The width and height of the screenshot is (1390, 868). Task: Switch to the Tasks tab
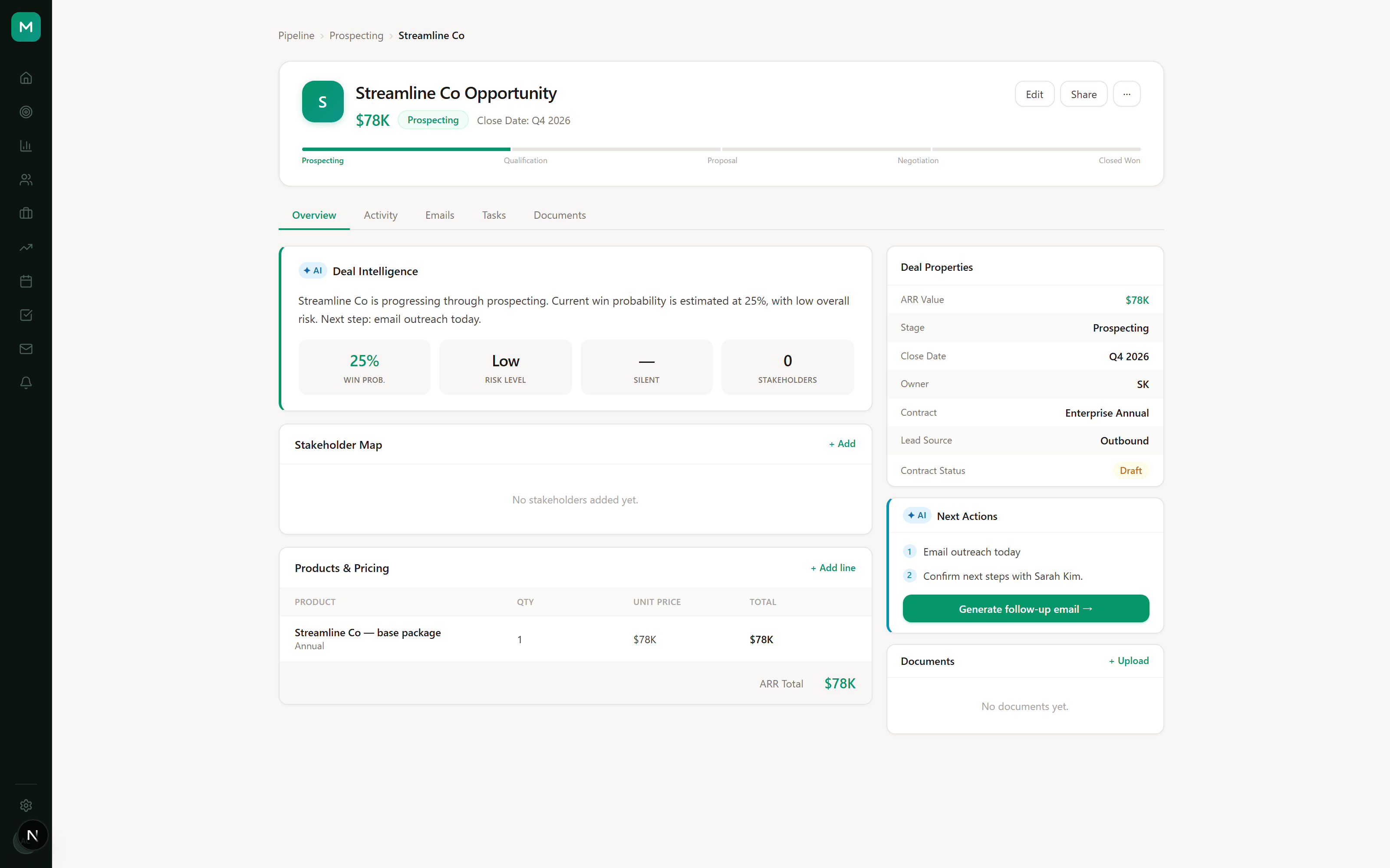(x=494, y=215)
